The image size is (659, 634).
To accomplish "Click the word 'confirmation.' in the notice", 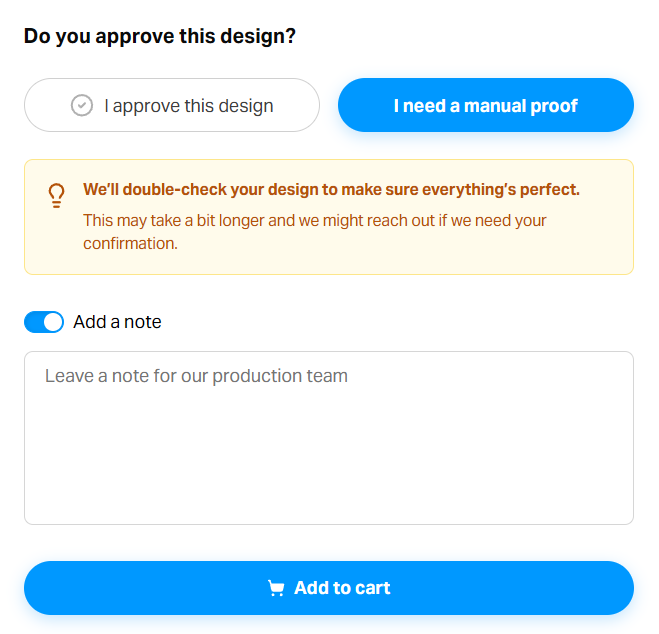I will [130, 243].
